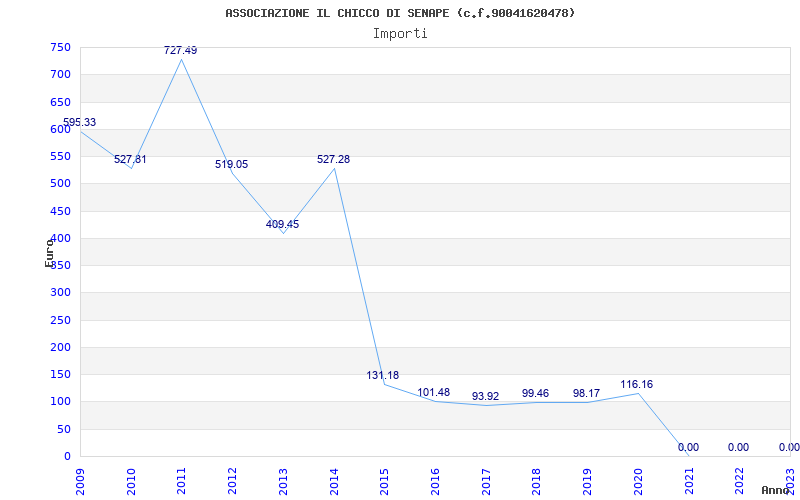Click the y-axis value 600
Viewport: 800px width, 500px height.
[x=60, y=129]
